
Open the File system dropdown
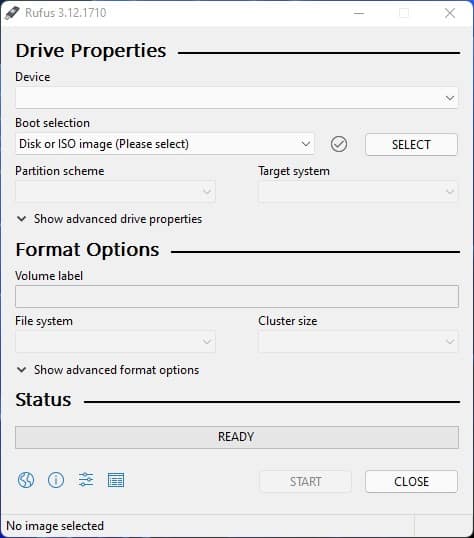tap(115, 341)
